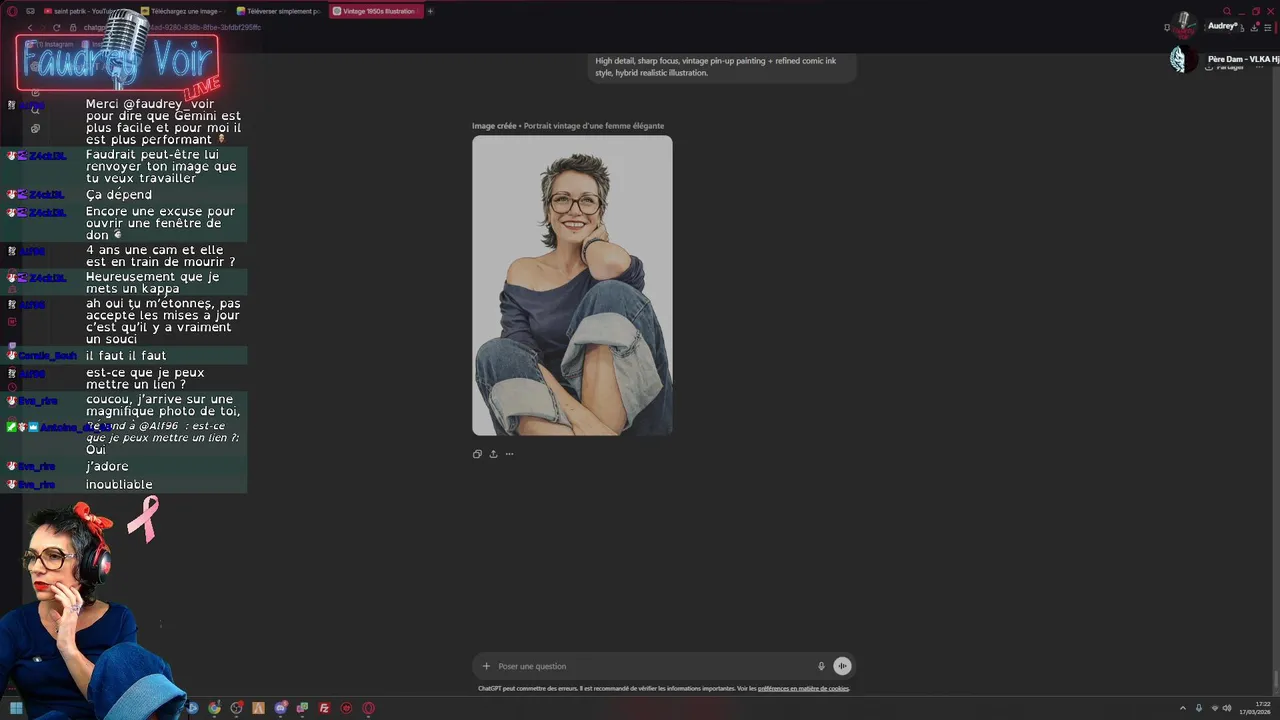The width and height of the screenshot is (1280, 720).
Task: Open préférences en matière de cookies link
Action: pyautogui.click(x=803, y=689)
